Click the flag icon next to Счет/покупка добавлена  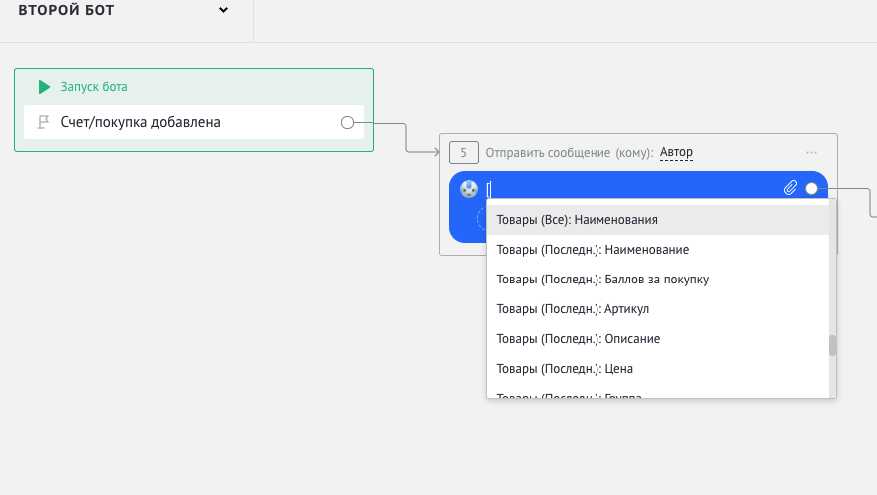click(x=43, y=122)
